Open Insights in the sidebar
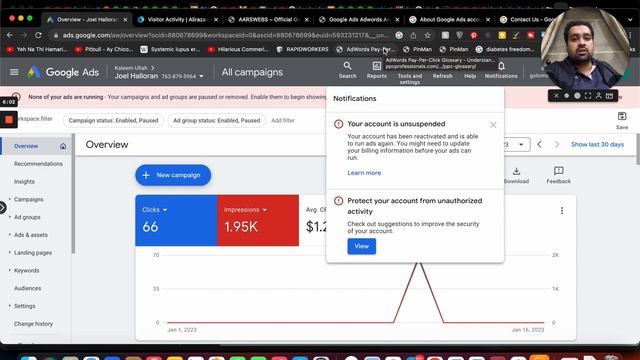Image resolution: width=640 pixels, height=360 pixels. coord(24,182)
